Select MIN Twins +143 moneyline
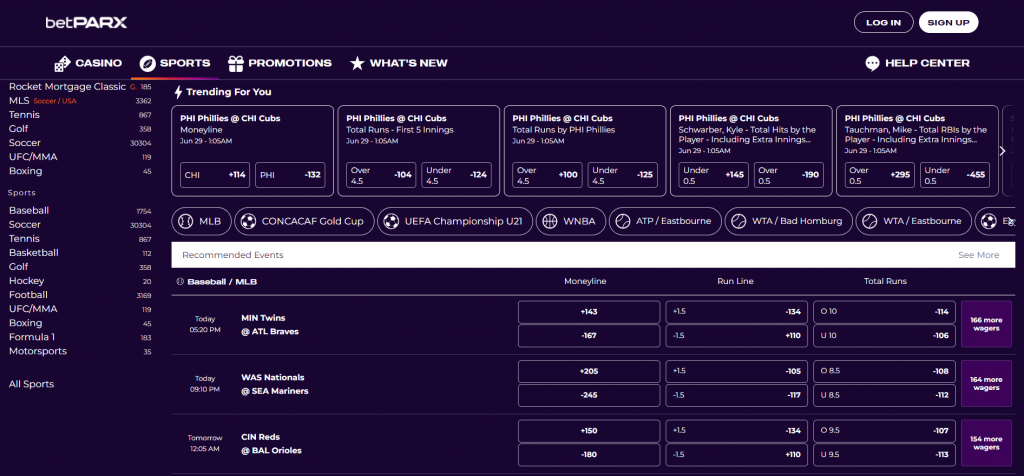This screenshot has height=476, width=1024. tap(589, 312)
